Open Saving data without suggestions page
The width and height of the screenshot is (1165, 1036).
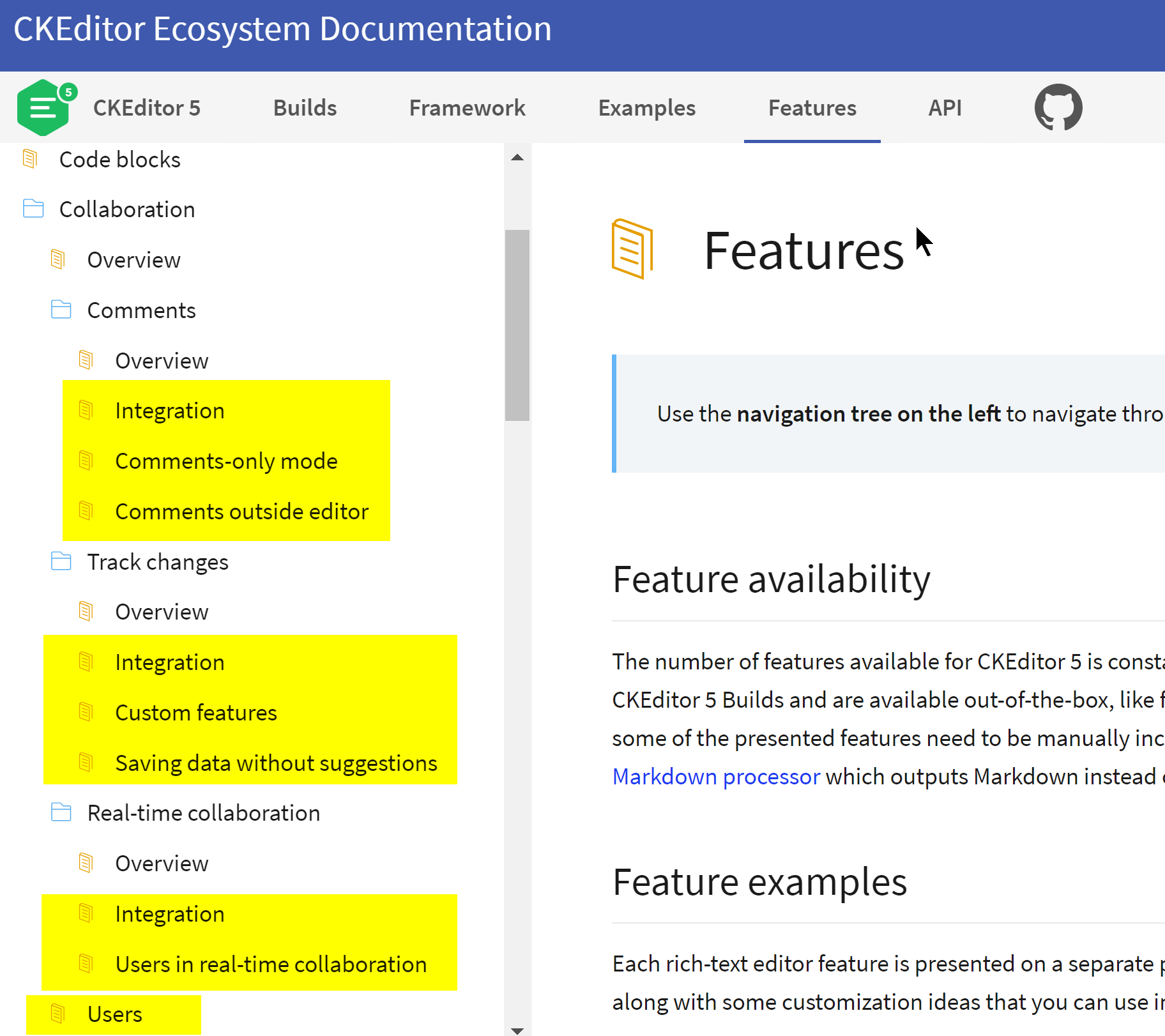tap(277, 763)
